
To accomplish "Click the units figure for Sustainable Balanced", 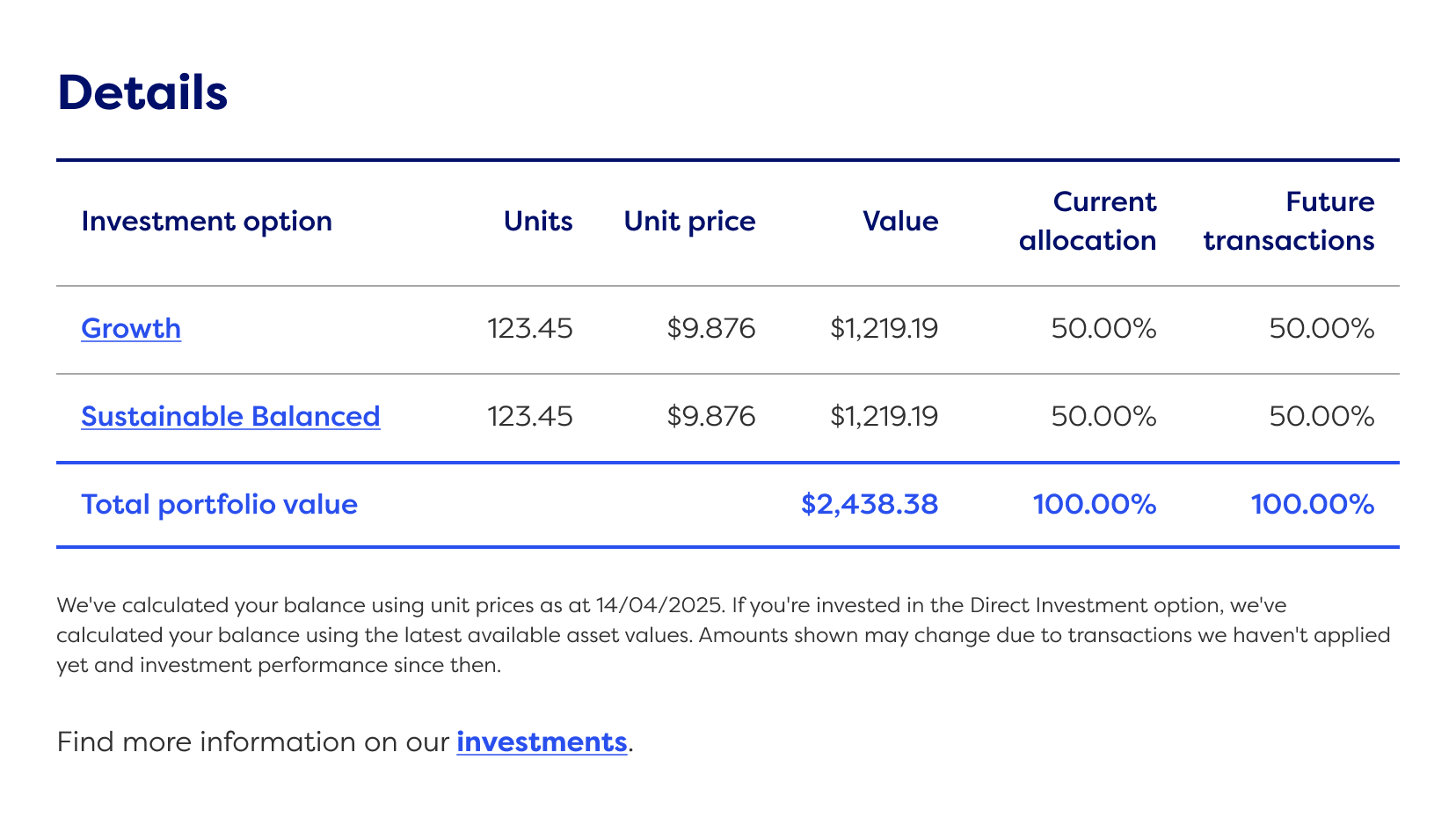I will (x=529, y=416).
